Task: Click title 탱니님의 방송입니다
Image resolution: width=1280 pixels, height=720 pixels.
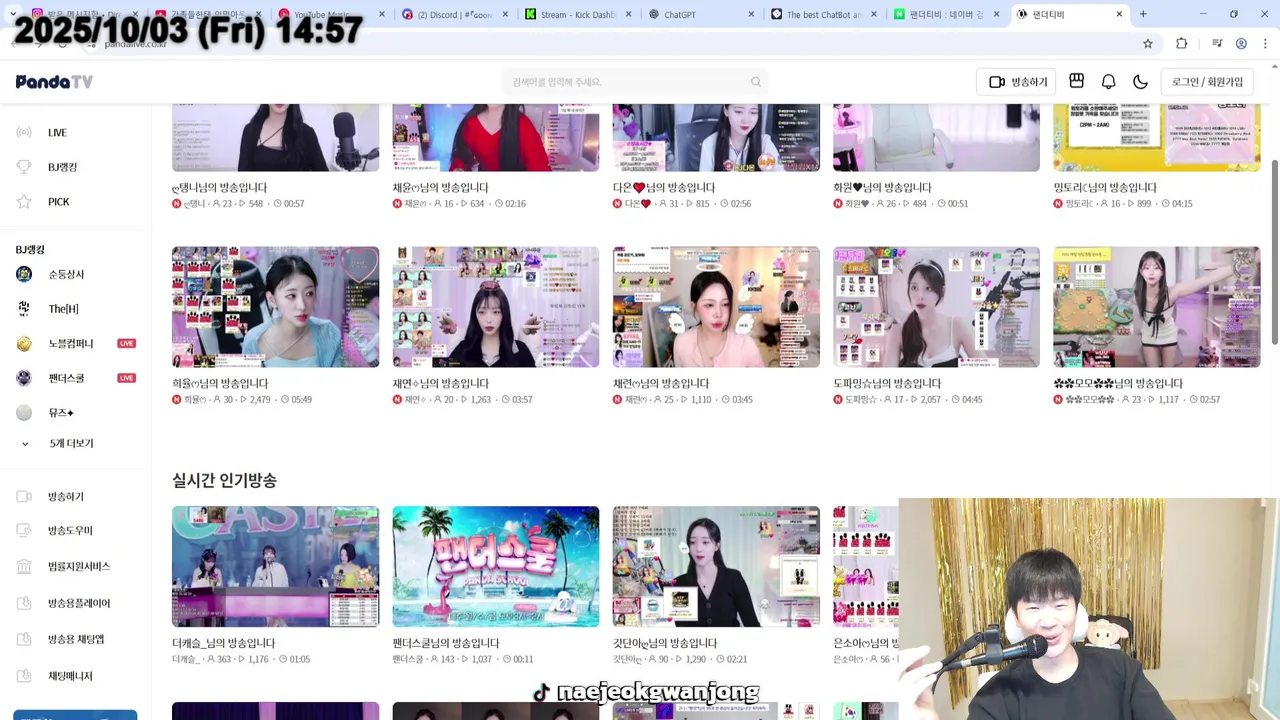Action: click(220, 187)
